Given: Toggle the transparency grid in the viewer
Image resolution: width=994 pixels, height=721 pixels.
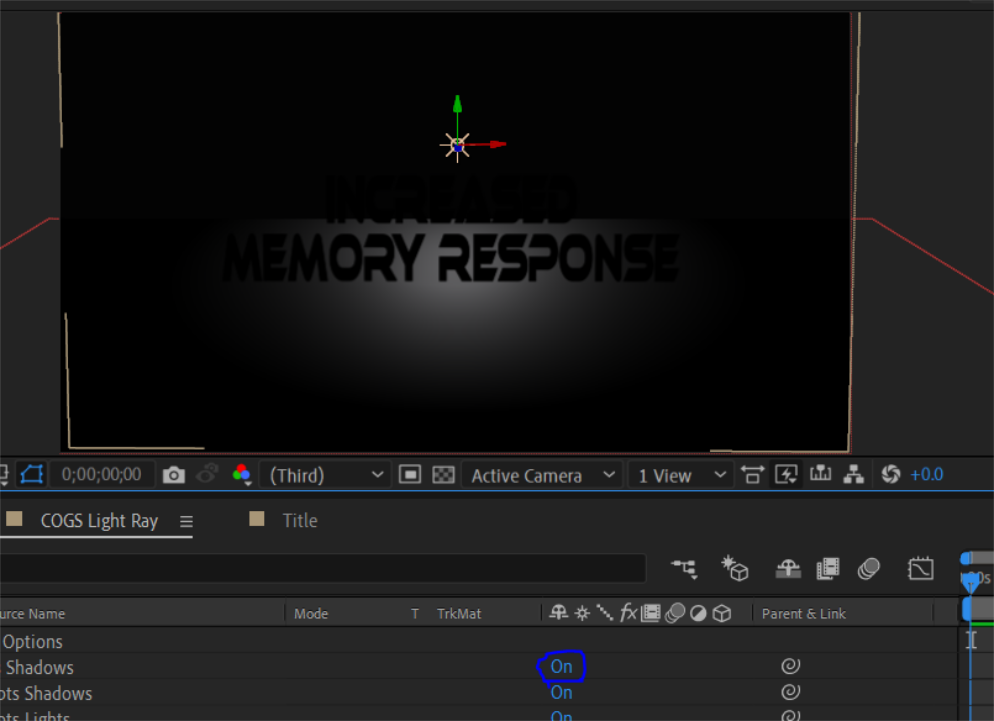Looking at the screenshot, I should click(443, 474).
